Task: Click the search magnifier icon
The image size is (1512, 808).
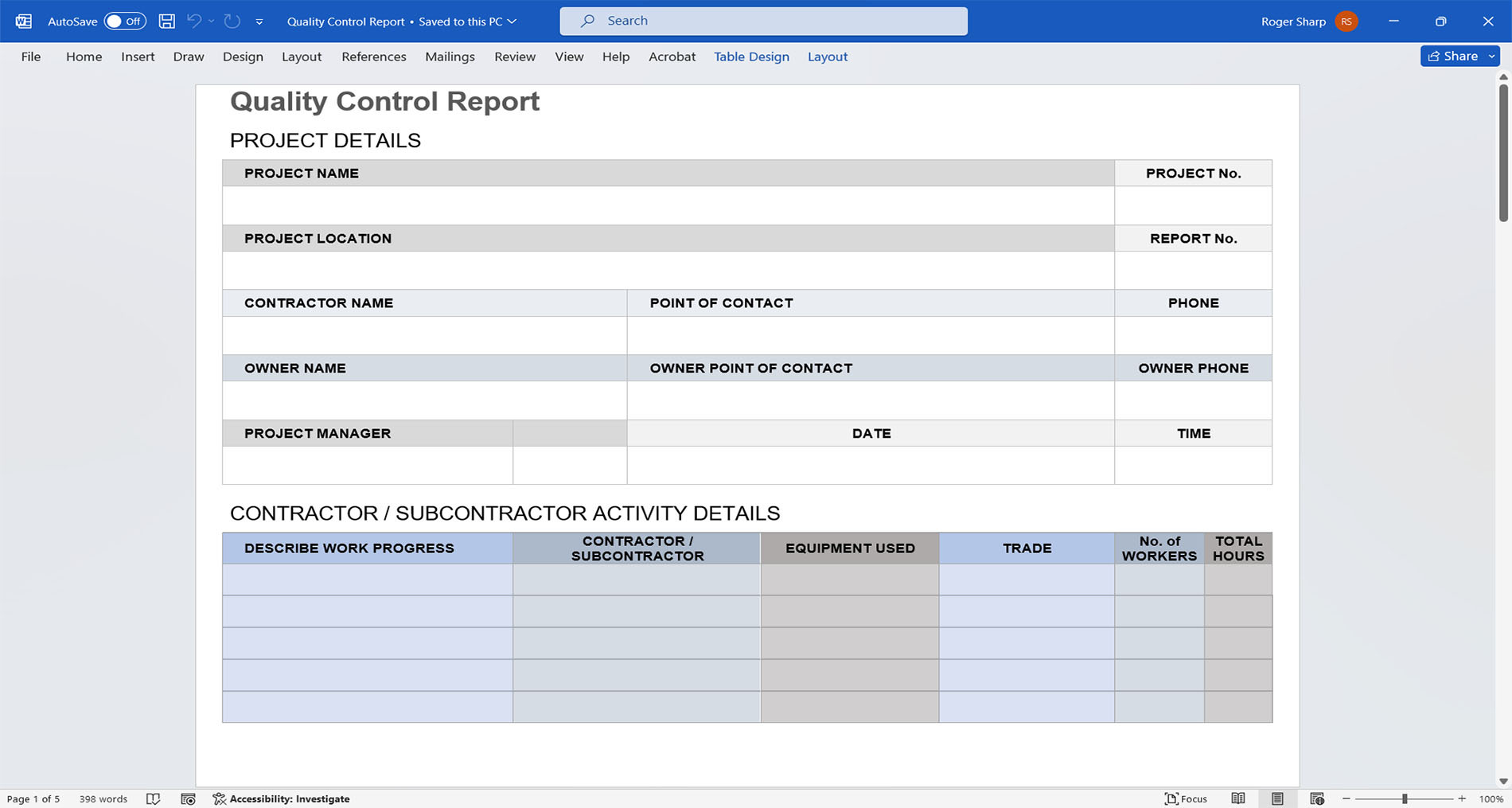Action: pos(587,21)
